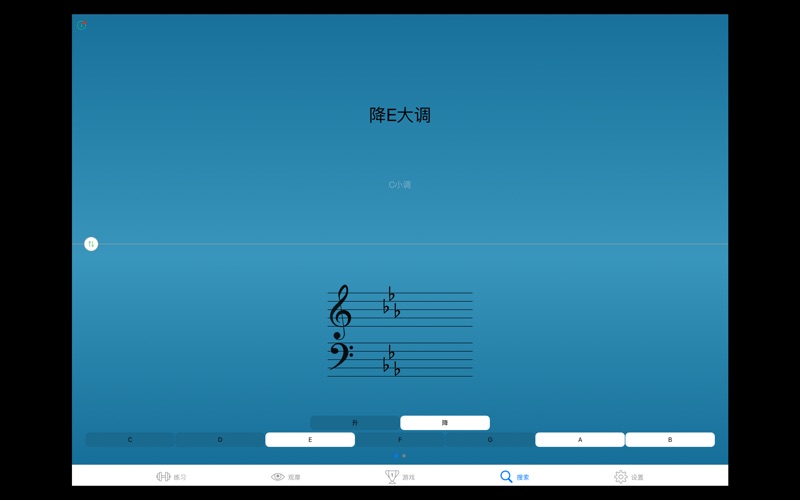Open the info icon with red badge
This screenshot has height=500, width=800.
[81, 24]
